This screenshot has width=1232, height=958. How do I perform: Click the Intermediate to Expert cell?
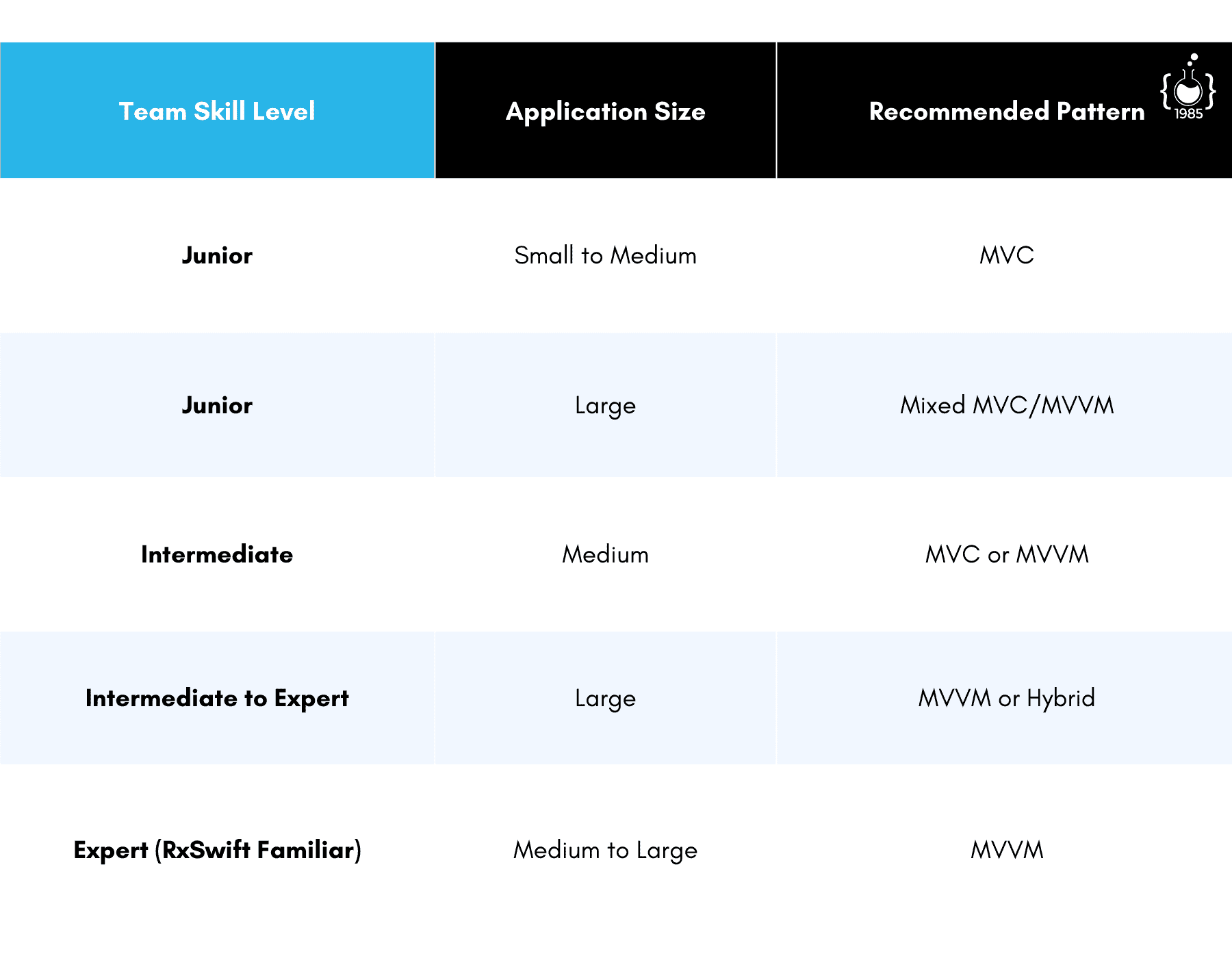pyautogui.click(x=217, y=698)
